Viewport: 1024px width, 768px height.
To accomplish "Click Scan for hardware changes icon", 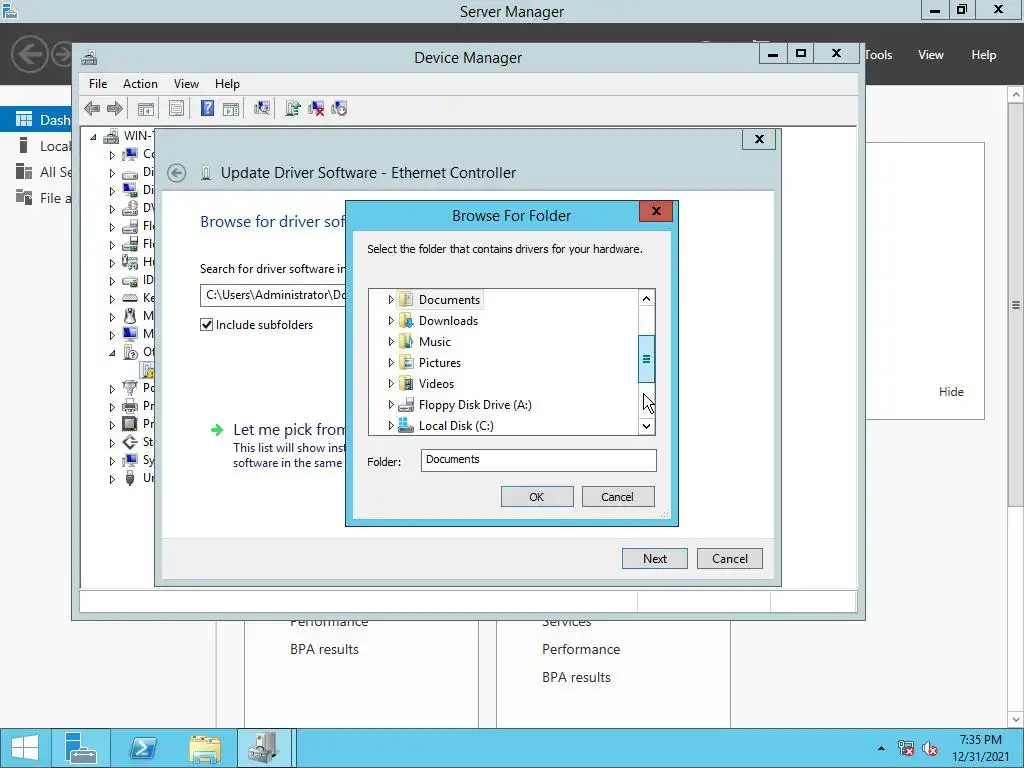I will (x=262, y=108).
